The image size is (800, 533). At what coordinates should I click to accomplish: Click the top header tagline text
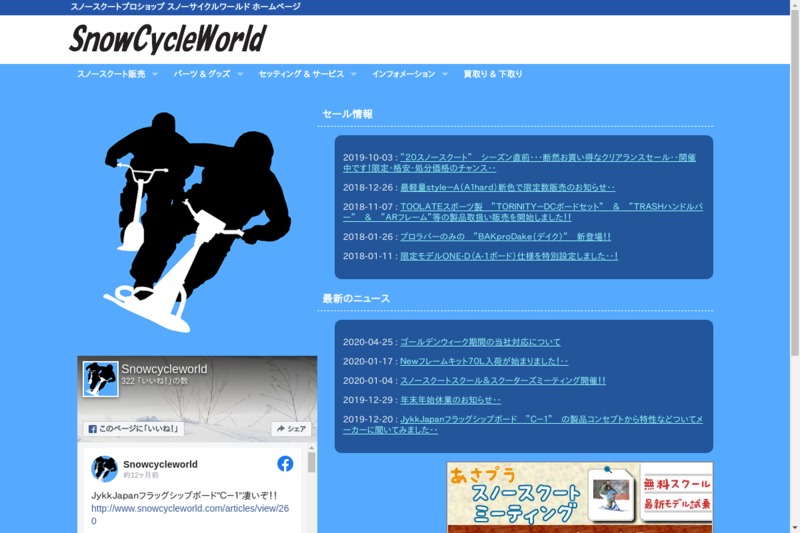coord(186,7)
